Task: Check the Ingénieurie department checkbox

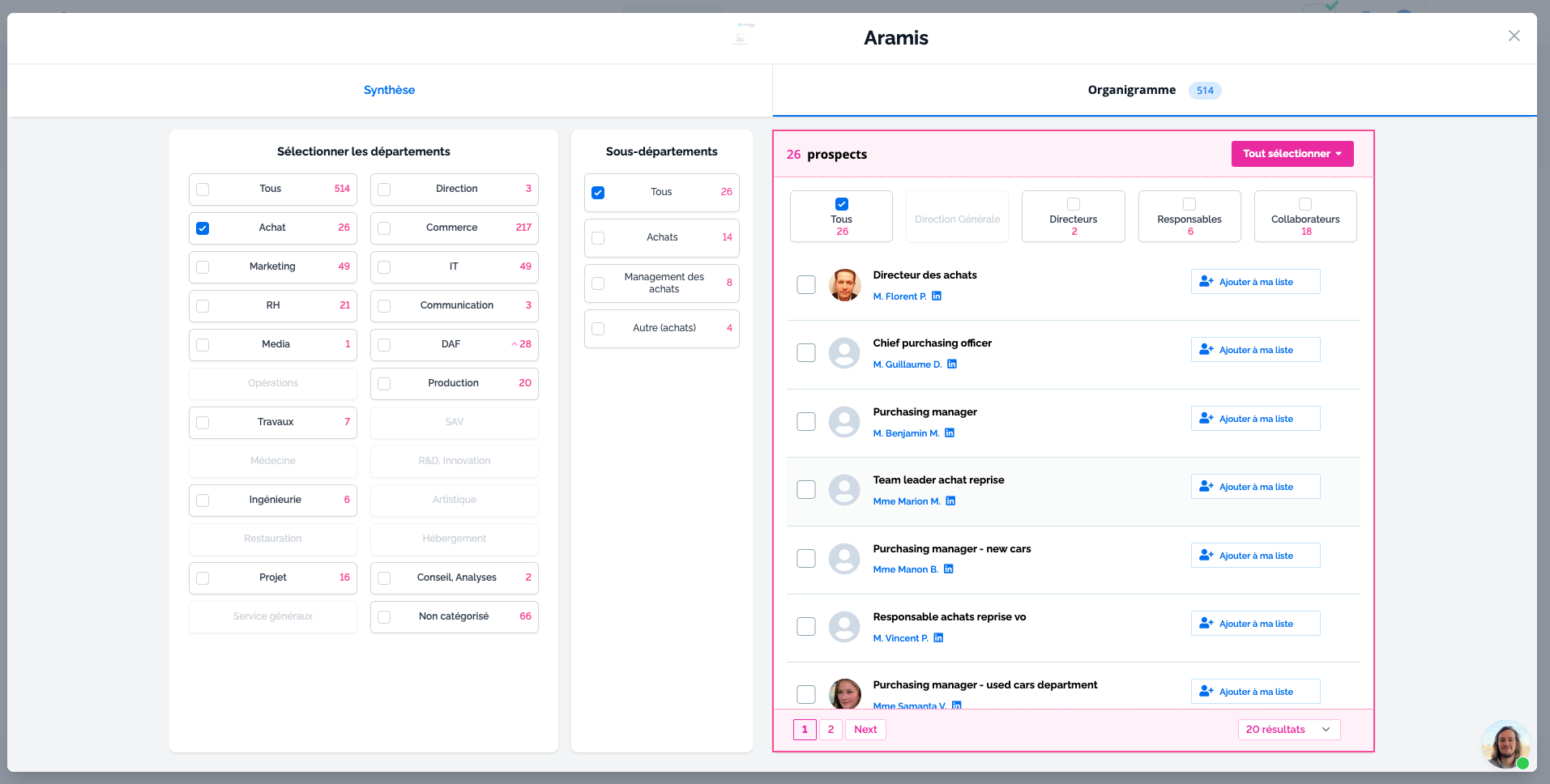Action: [x=203, y=501]
